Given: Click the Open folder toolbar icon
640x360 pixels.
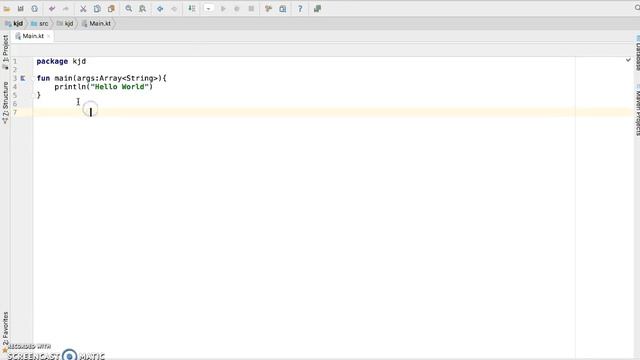Looking at the screenshot, I should (7, 9).
